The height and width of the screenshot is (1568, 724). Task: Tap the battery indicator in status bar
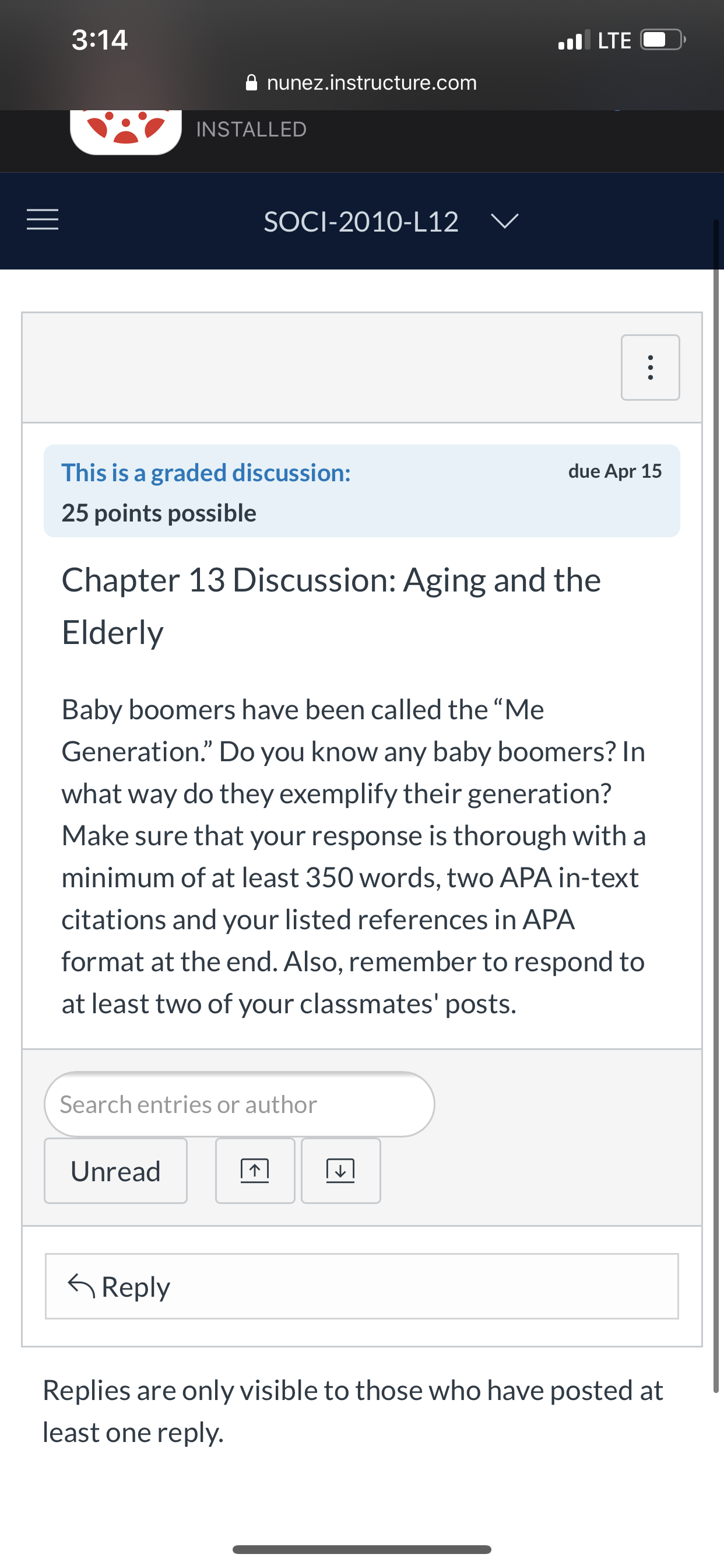[663, 40]
